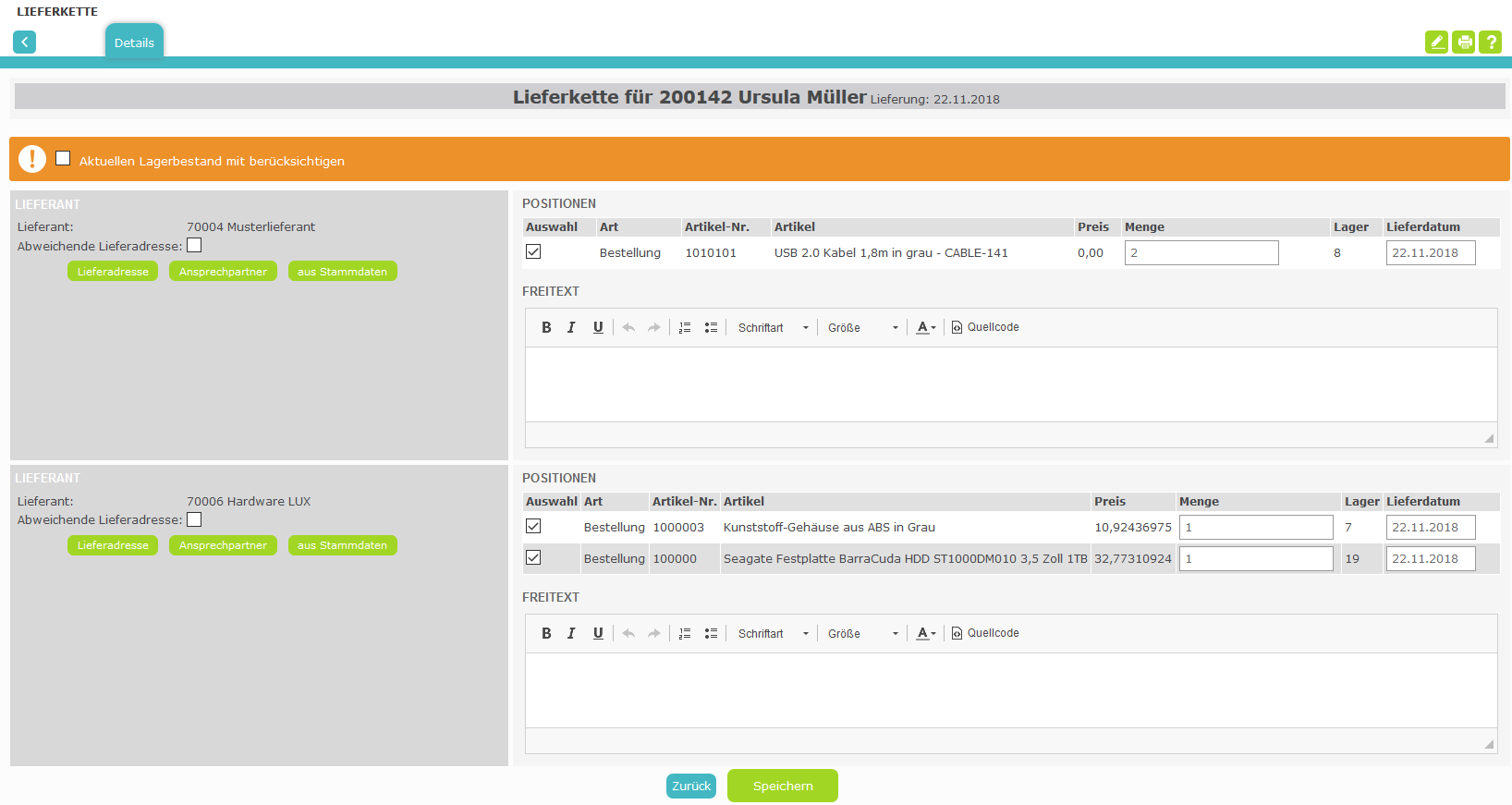The width and height of the screenshot is (1512, 805).
Task: Open help via the question mark icon
Action: point(1490,42)
